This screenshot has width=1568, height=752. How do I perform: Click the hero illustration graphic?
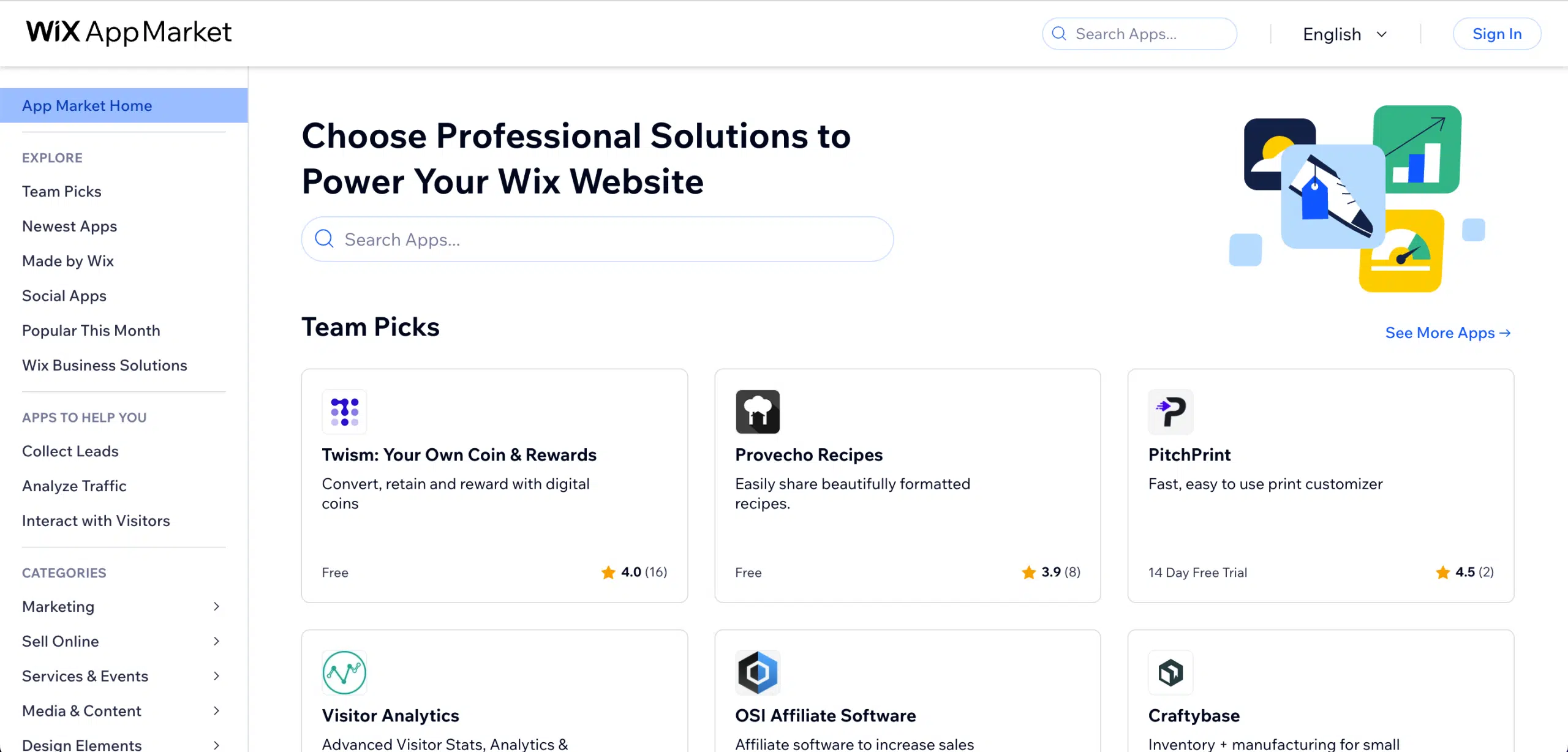click(1356, 198)
